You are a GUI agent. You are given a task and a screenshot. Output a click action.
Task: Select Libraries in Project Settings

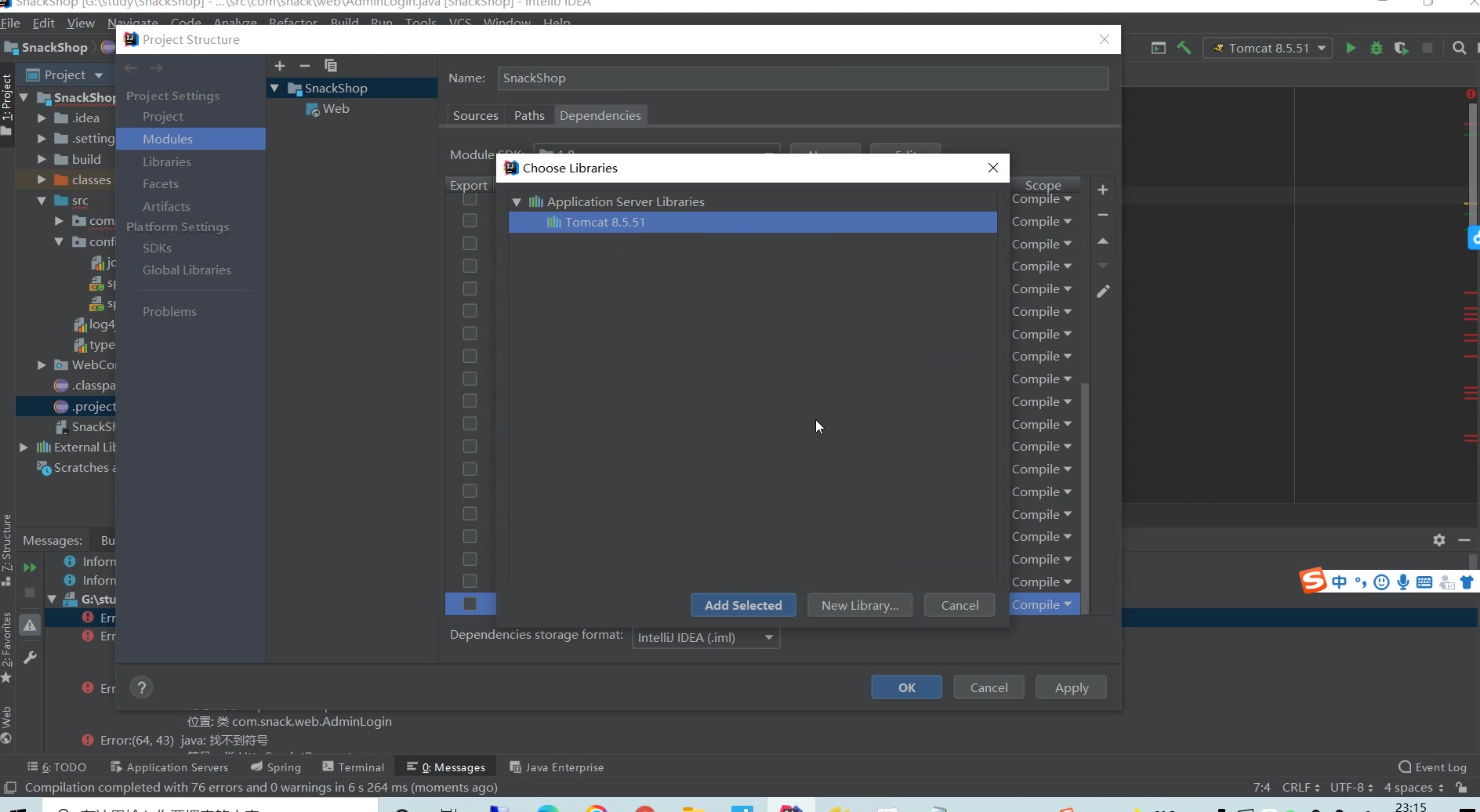(x=167, y=161)
